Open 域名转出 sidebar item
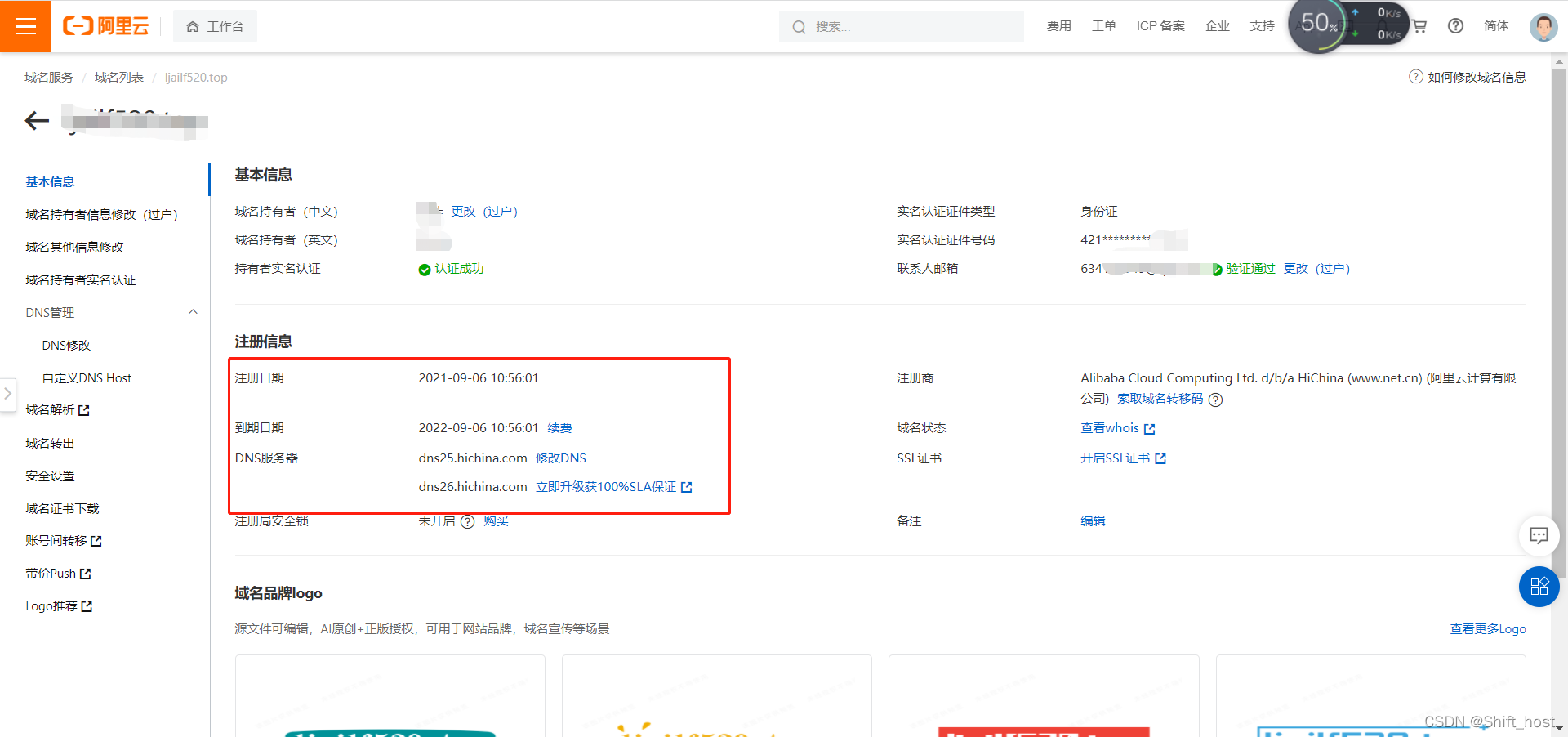Image resolution: width=1568 pixels, height=737 pixels. [50, 443]
